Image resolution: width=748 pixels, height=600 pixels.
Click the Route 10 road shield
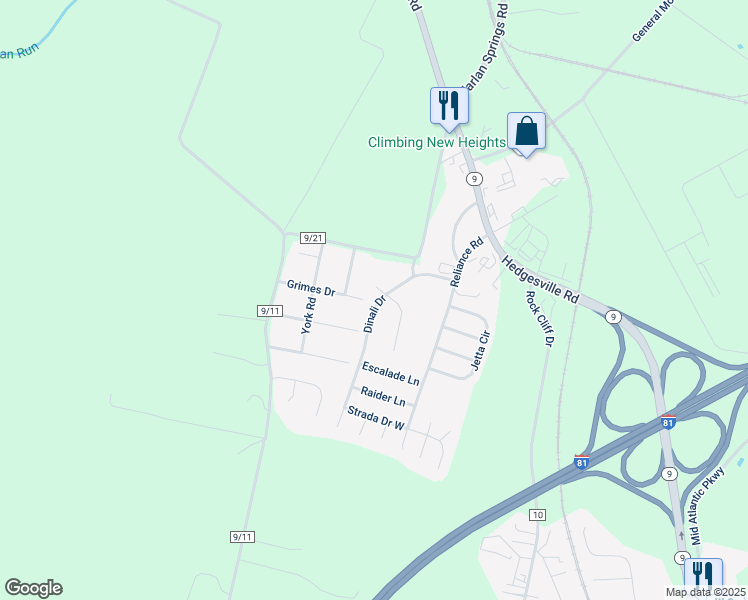[x=538, y=515]
